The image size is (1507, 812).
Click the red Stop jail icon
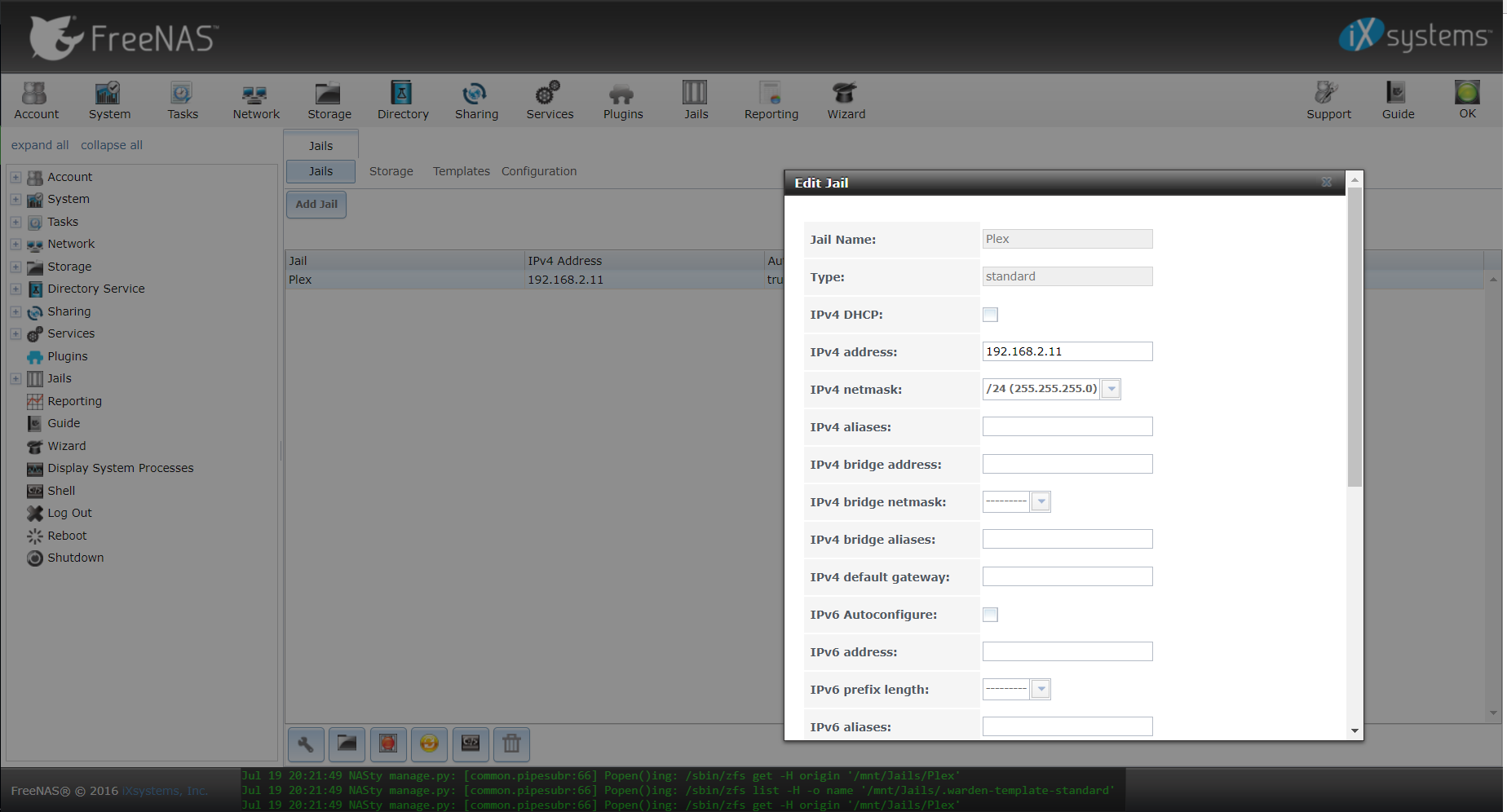point(388,744)
